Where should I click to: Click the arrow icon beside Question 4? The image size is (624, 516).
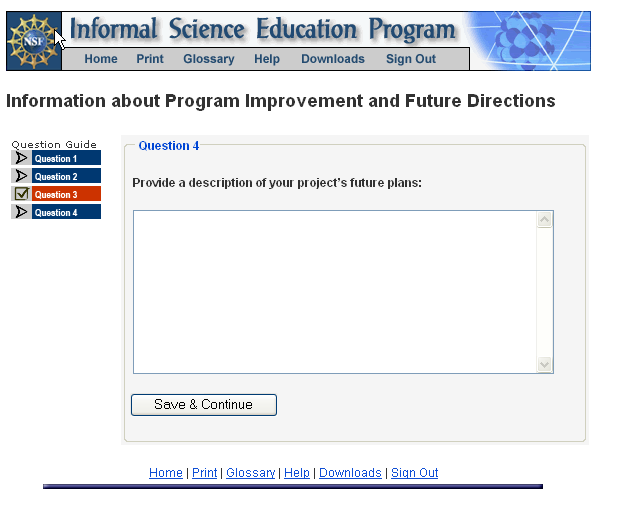21,212
